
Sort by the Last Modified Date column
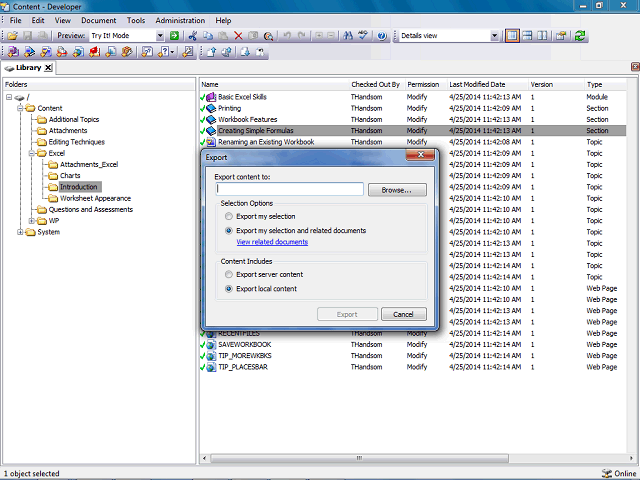coord(477,84)
